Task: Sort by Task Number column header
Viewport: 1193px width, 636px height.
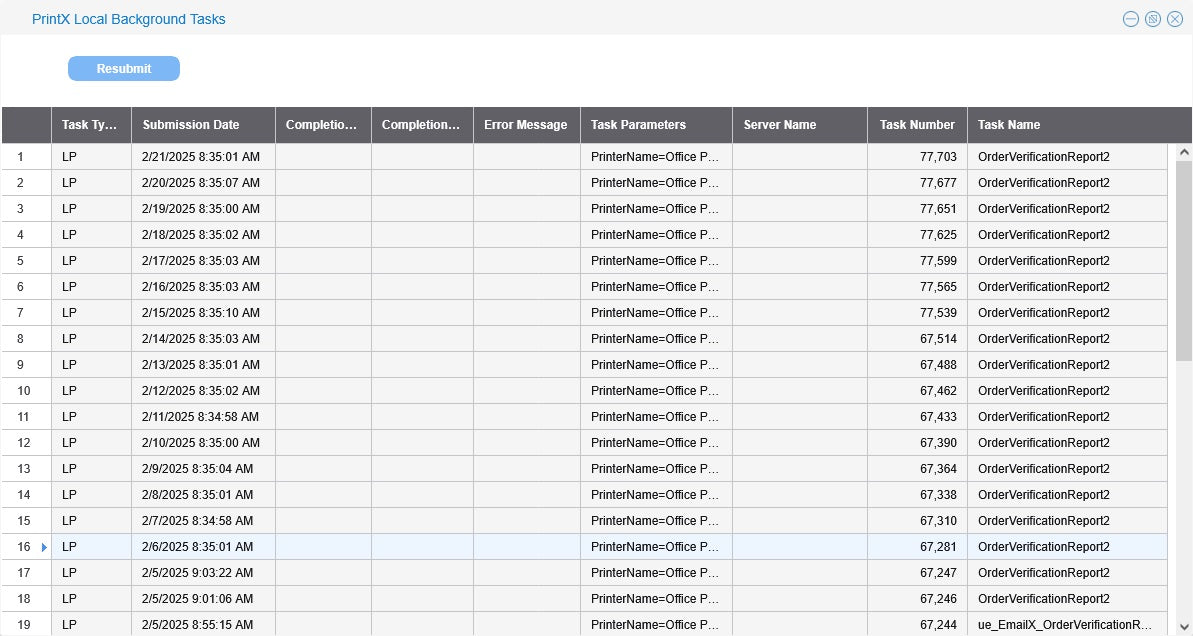Action: pyautogui.click(x=916, y=125)
